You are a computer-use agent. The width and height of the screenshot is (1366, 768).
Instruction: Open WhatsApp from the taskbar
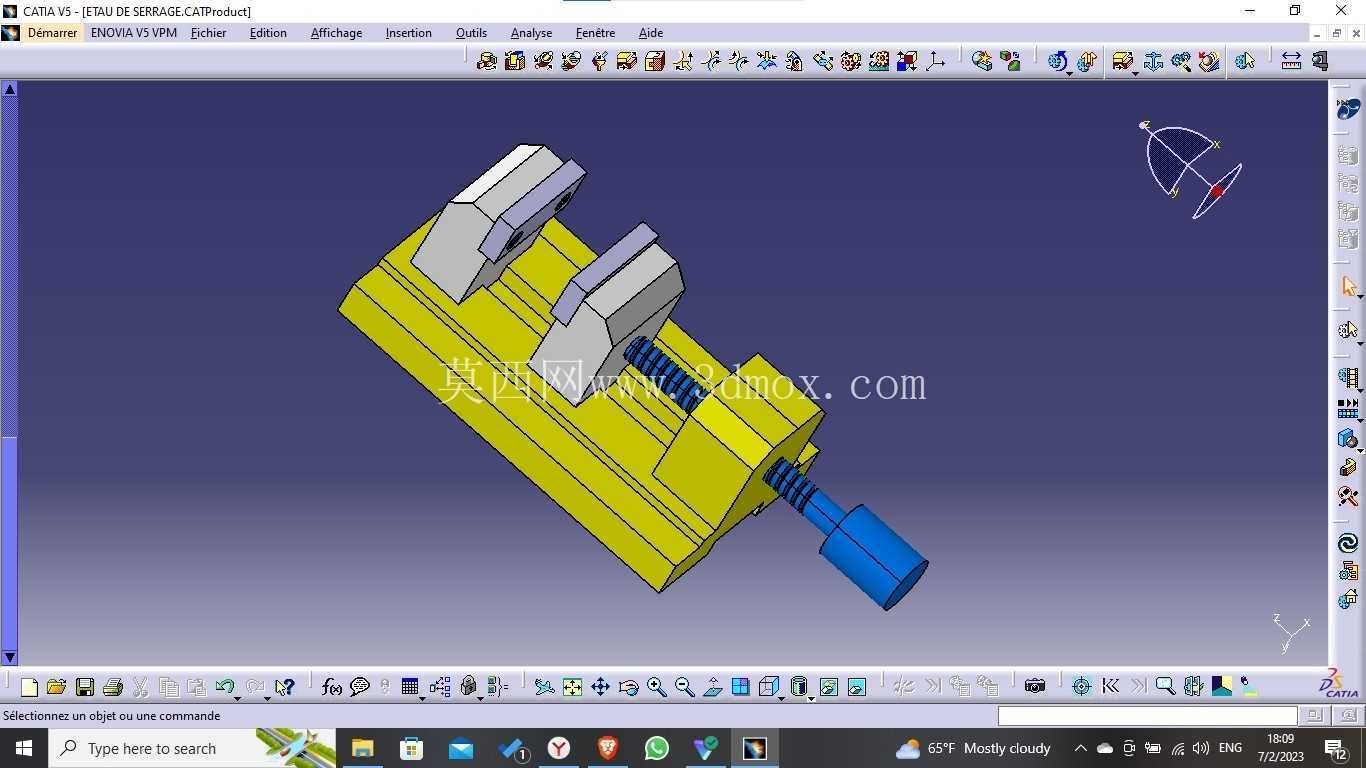pos(656,748)
